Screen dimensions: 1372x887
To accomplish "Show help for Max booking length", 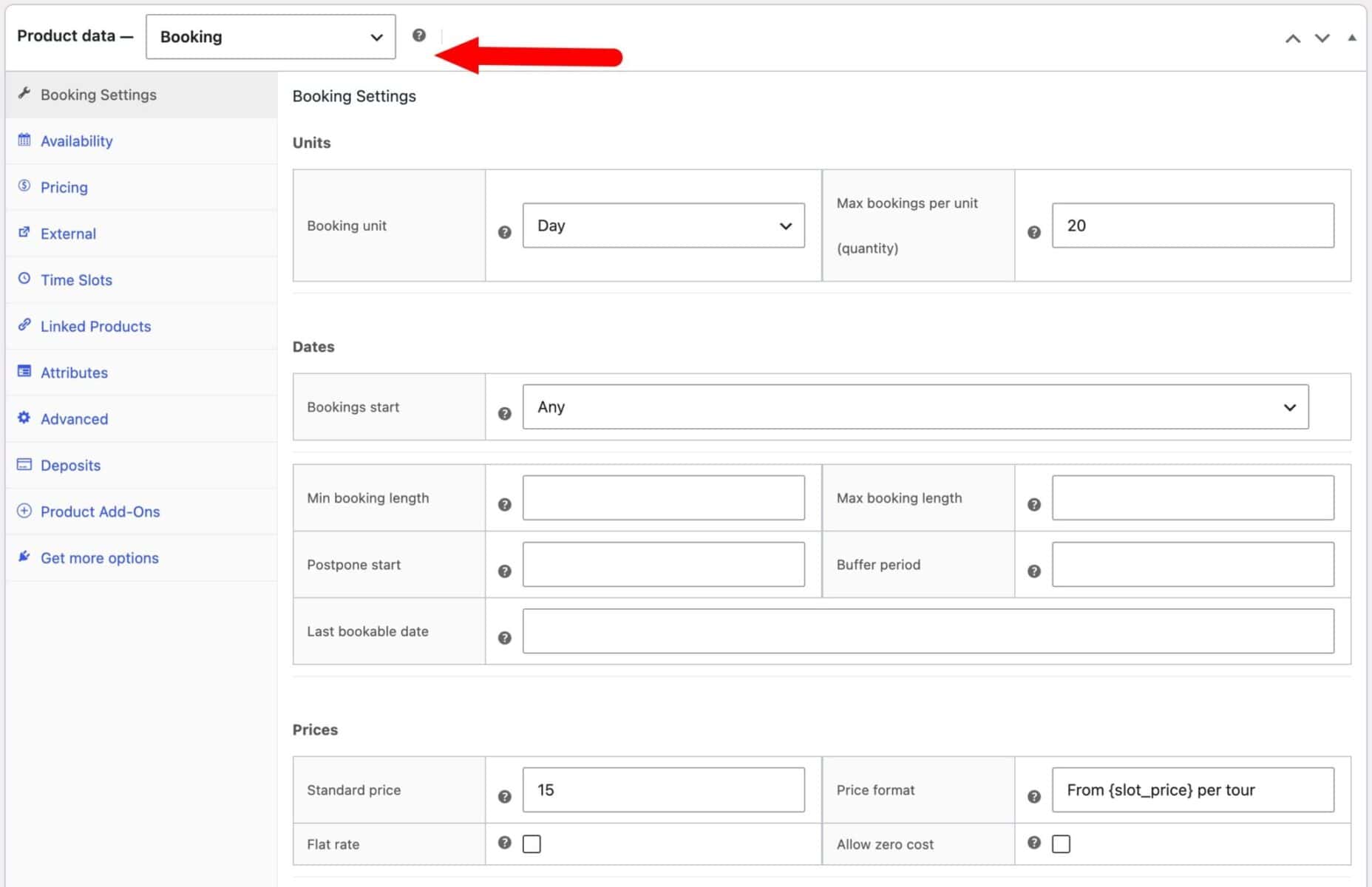I will point(1034,505).
